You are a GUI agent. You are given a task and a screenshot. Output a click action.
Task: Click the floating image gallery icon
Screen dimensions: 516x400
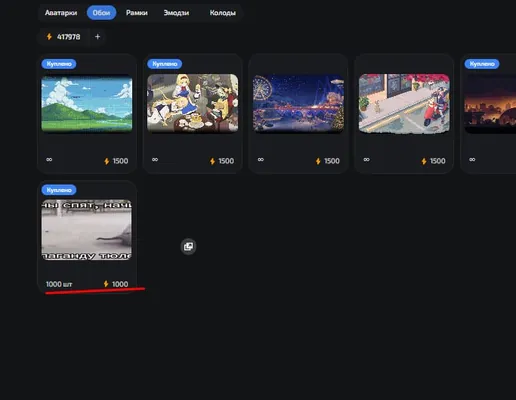click(188, 247)
